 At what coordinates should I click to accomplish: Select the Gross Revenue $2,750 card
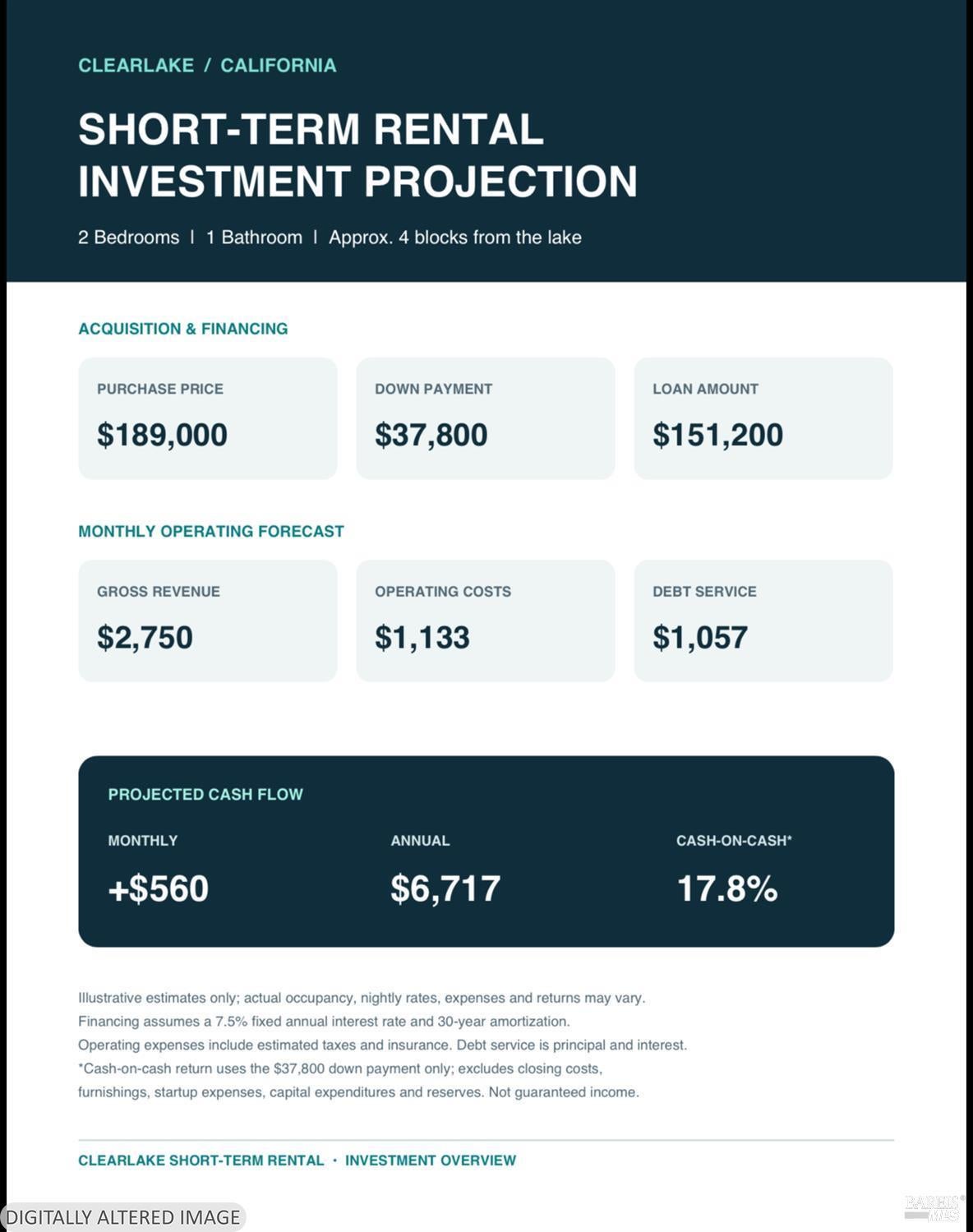[x=208, y=621]
